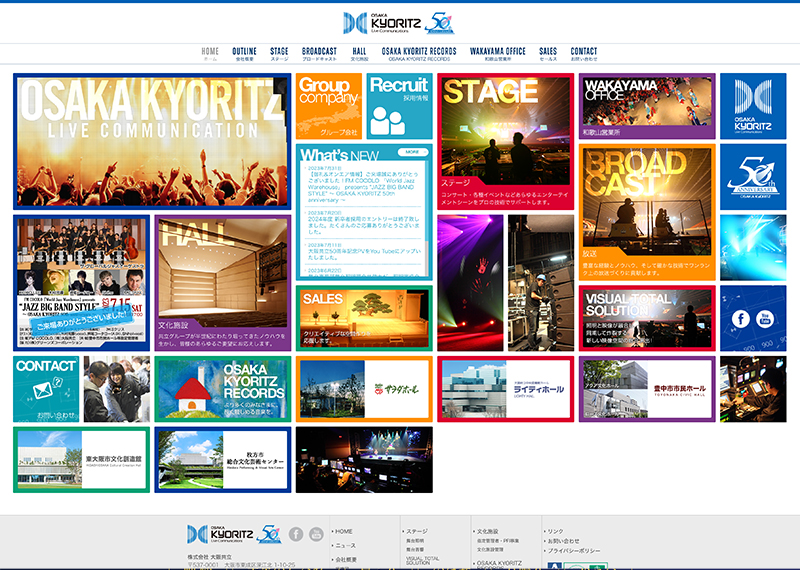Click the Osaka Kyoritz logo in header
The image size is (800, 570).
[x=383, y=23]
